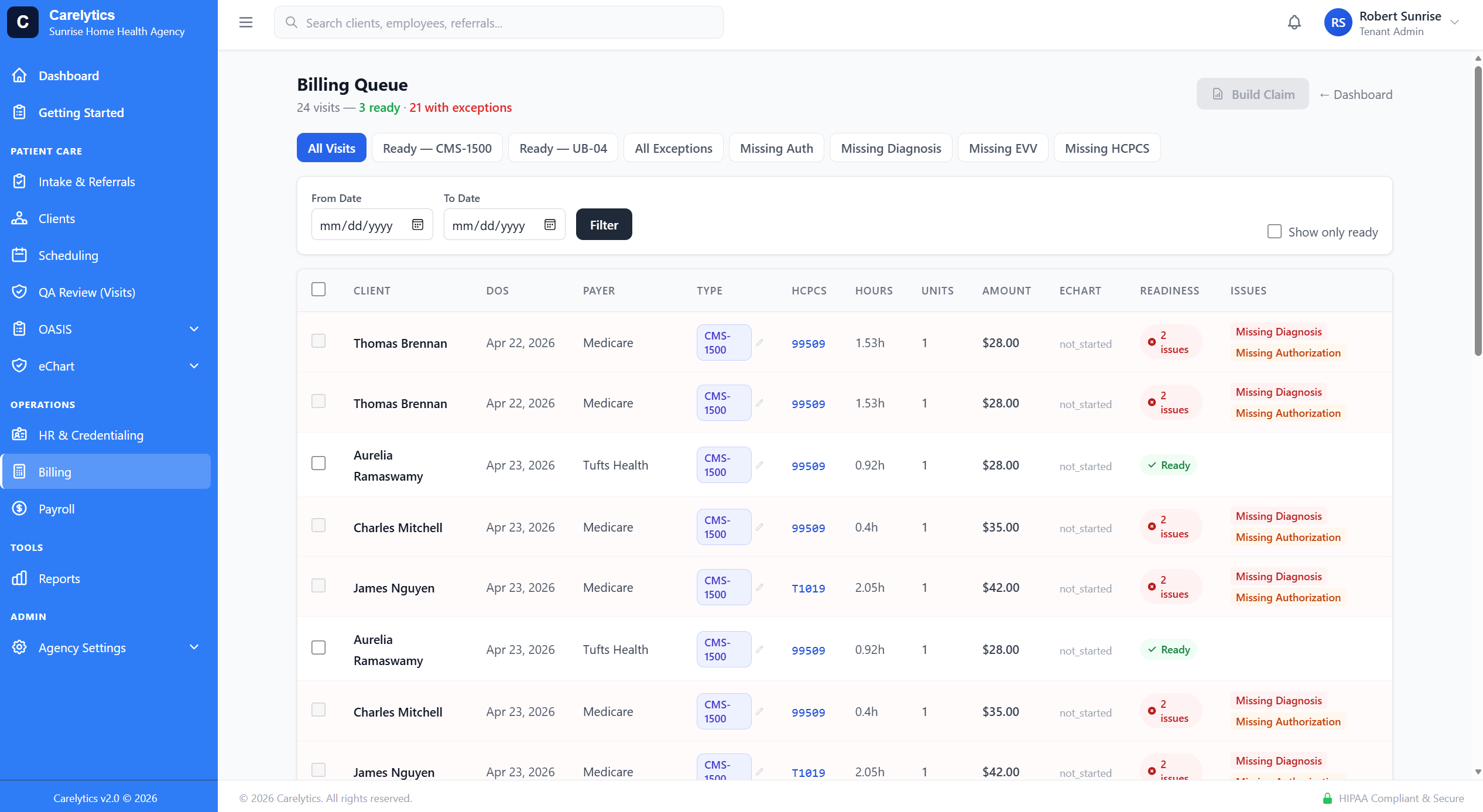Click the Clients people icon
Image resolution: width=1483 pixels, height=812 pixels.
click(x=19, y=218)
